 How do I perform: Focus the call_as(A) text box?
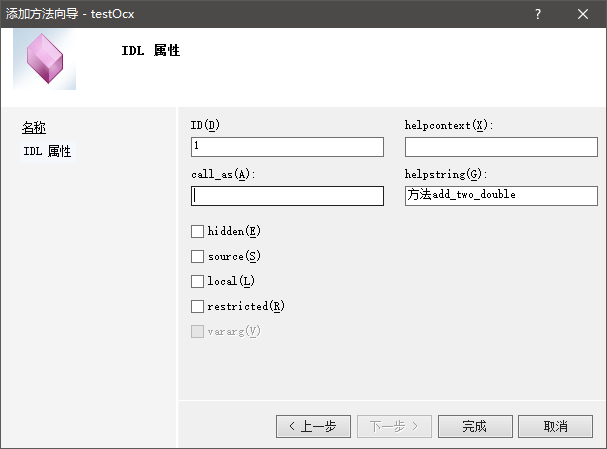[x=287, y=196]
